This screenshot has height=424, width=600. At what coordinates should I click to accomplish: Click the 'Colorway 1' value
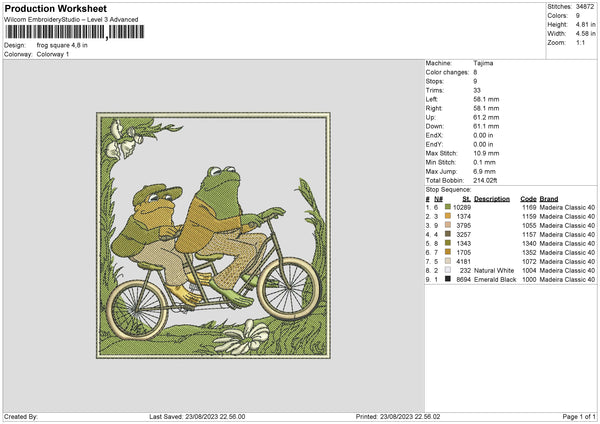(53, 54)
